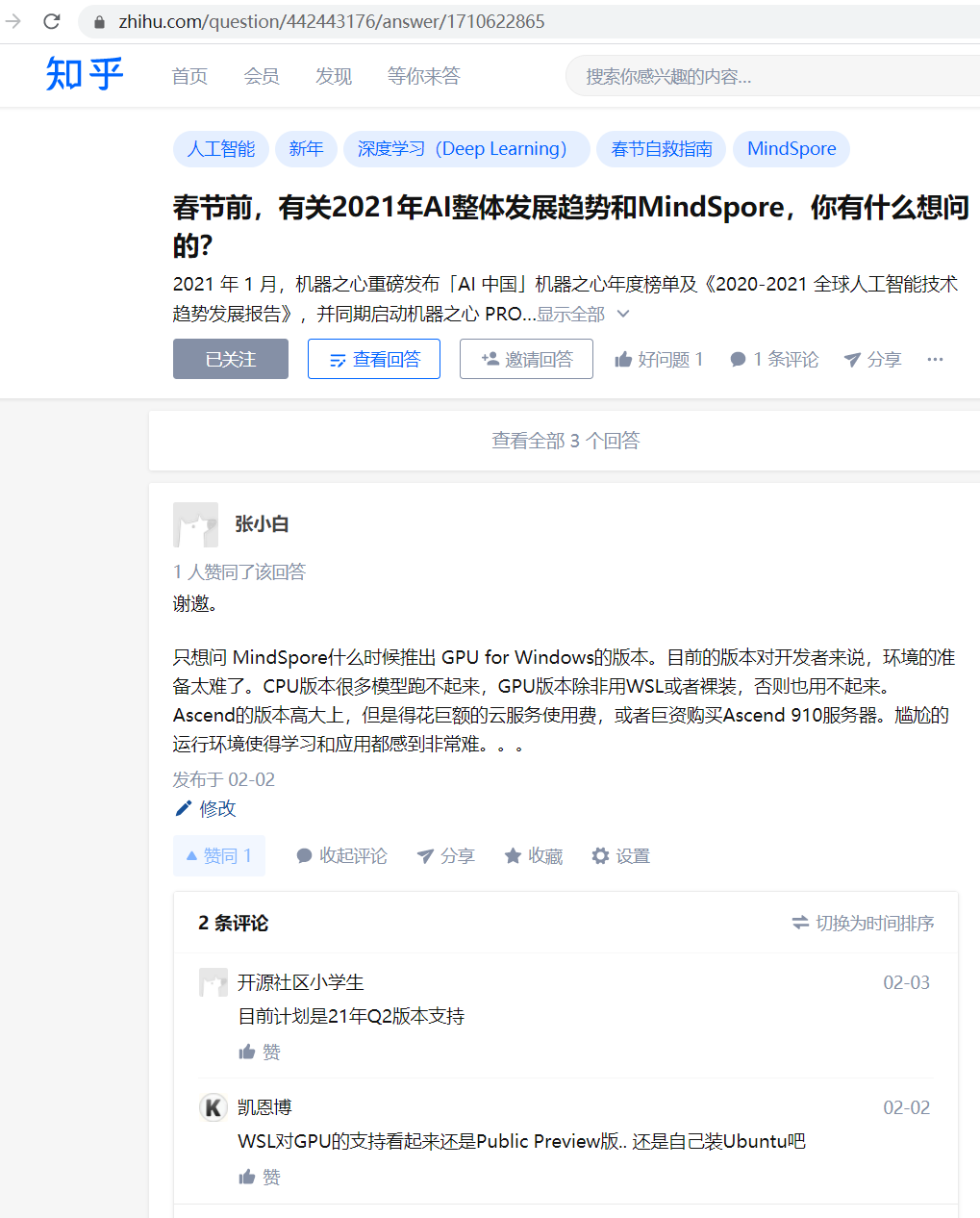The image size is (980, 1218).
Task: Click the 邀请回答 button
Action: point(526,359)
